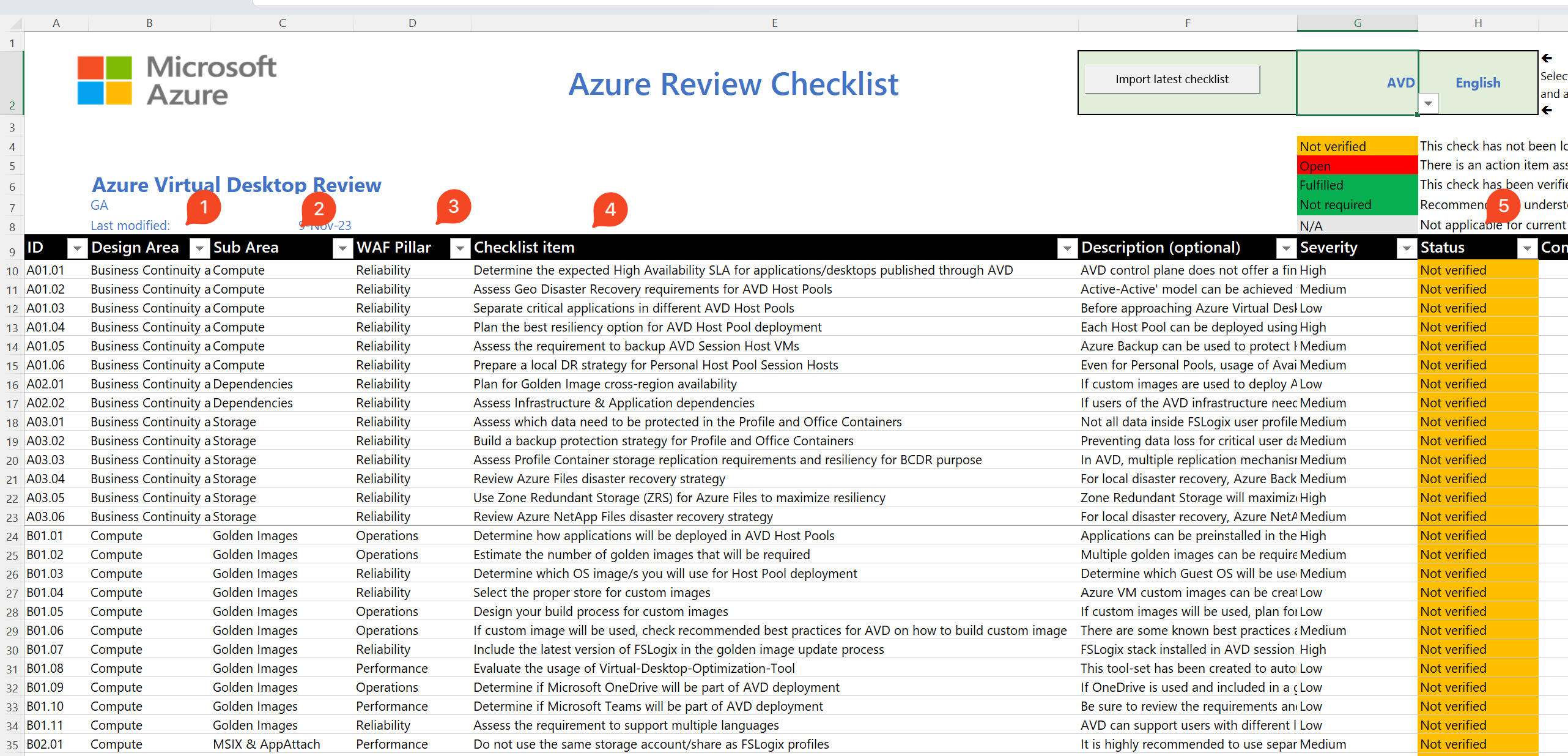
Task: Open the Checklist item filter dropdown
Action: [1068, 249]
